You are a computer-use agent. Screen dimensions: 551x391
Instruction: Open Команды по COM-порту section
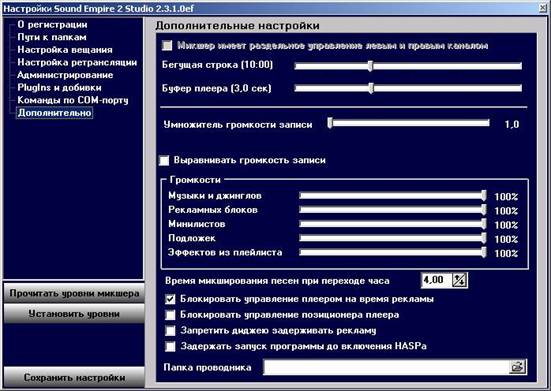(73, 100)
